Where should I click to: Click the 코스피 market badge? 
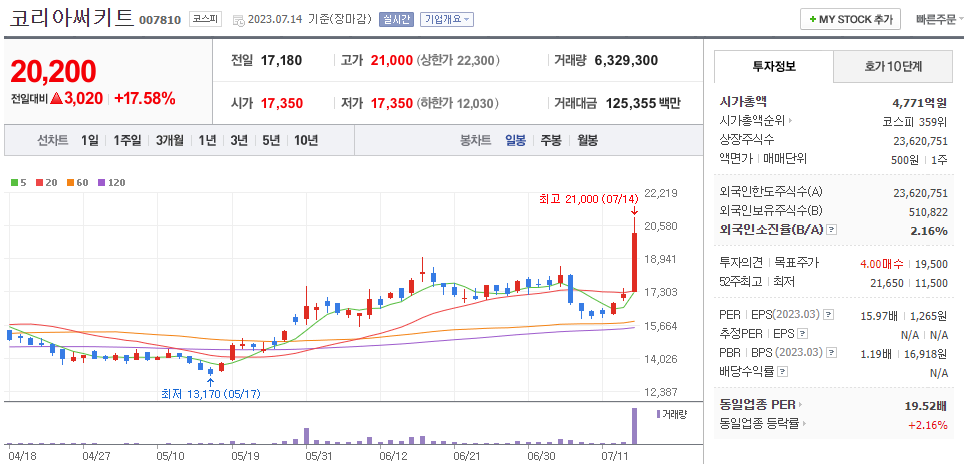205,19
